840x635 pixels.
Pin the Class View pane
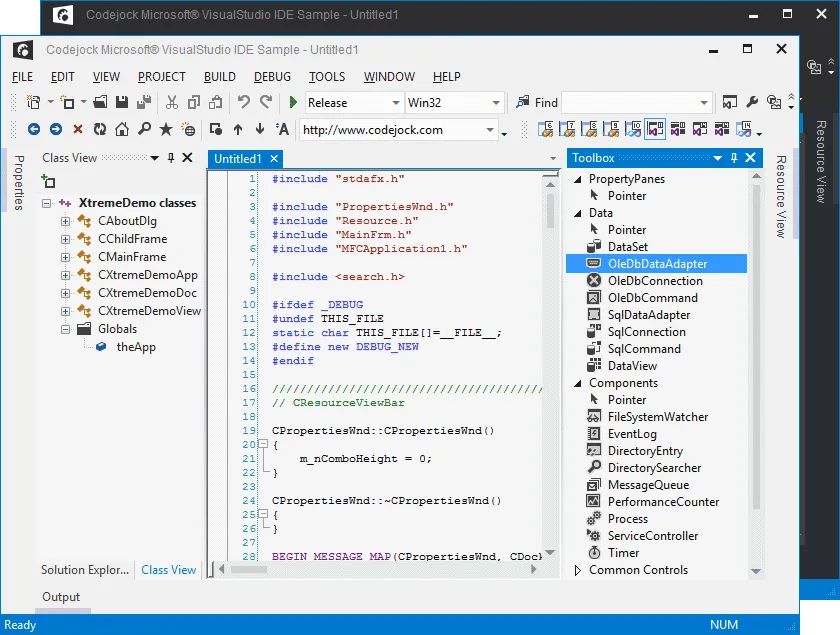[x=171, y=158]
